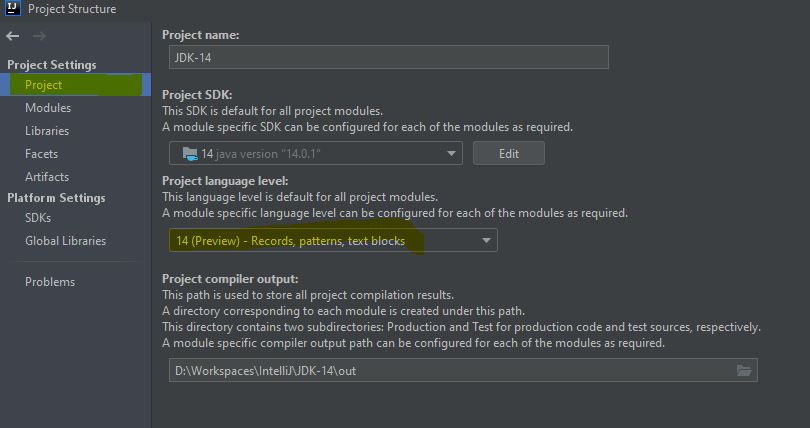Screen dimensions: 810x428
Task: Open the Artifacts settings page
Action: [x=47, y=177]
